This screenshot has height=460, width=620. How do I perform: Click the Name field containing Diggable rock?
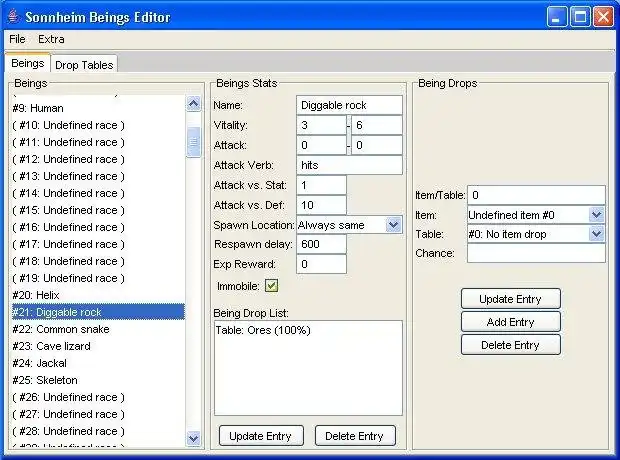click(349, 105)
